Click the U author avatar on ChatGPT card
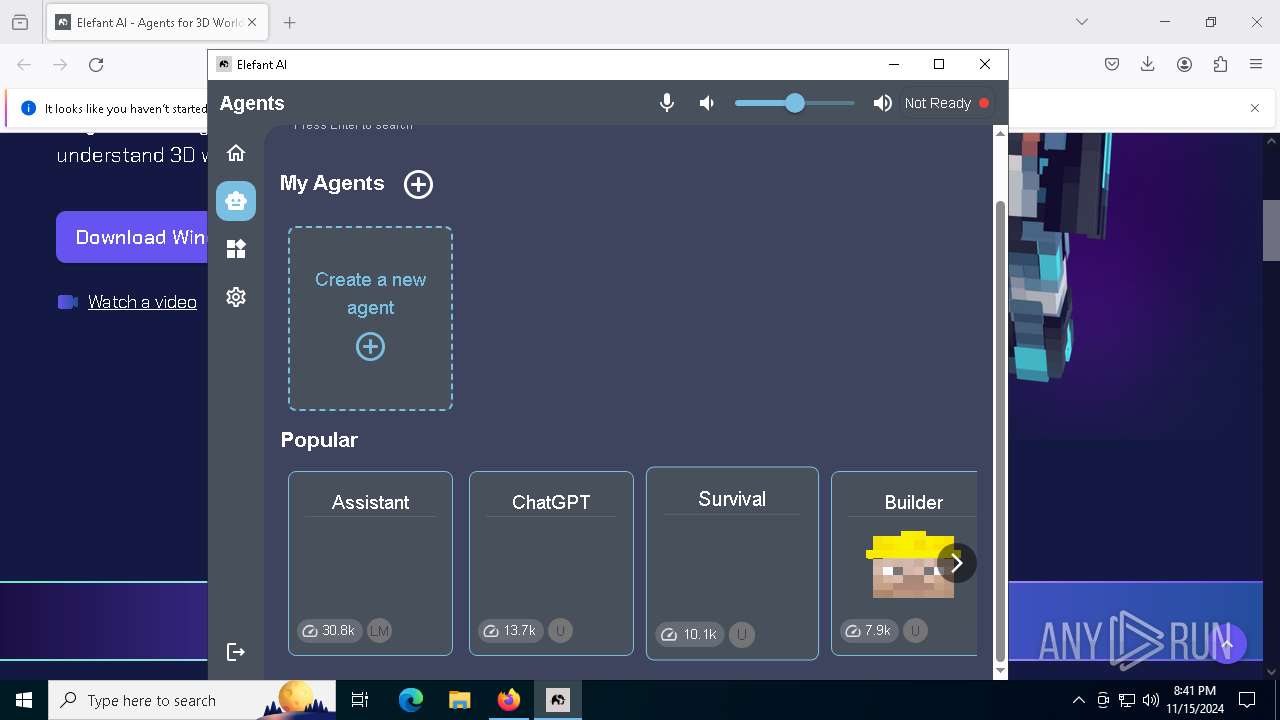The height and width of the screenshot is (720, 1280). click(560, 631)
